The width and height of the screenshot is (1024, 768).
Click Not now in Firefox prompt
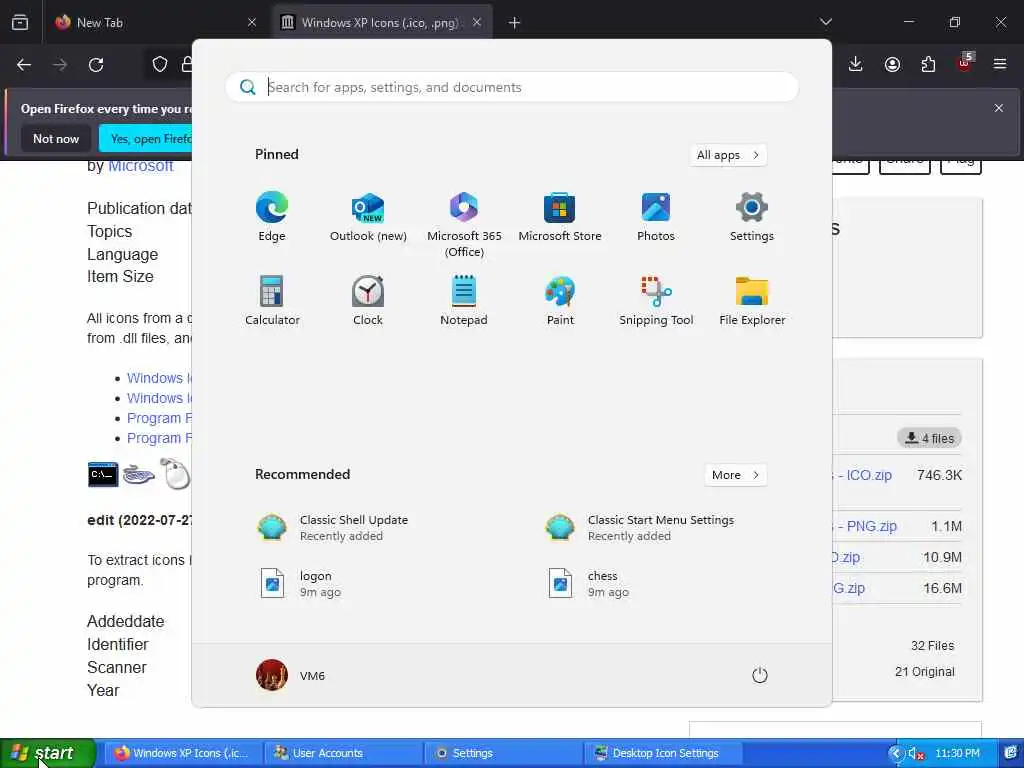tap(56, 138)
